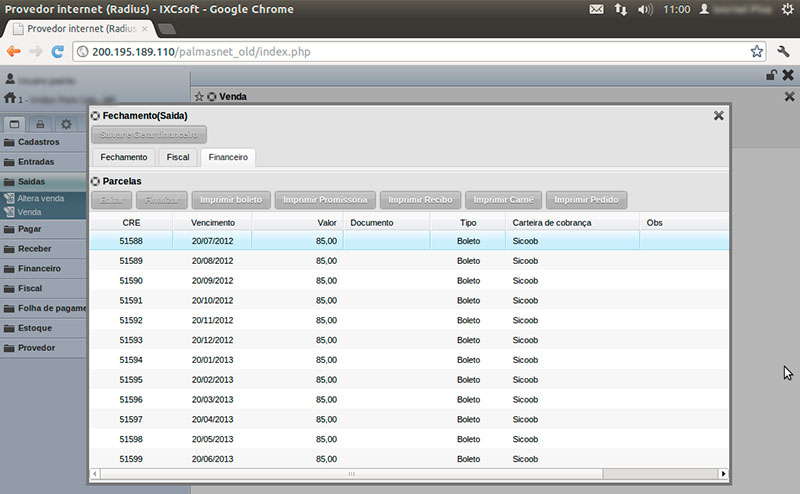Select the row with CRE 51589
This screenshot has height=494, width=800.
(409, 261)
